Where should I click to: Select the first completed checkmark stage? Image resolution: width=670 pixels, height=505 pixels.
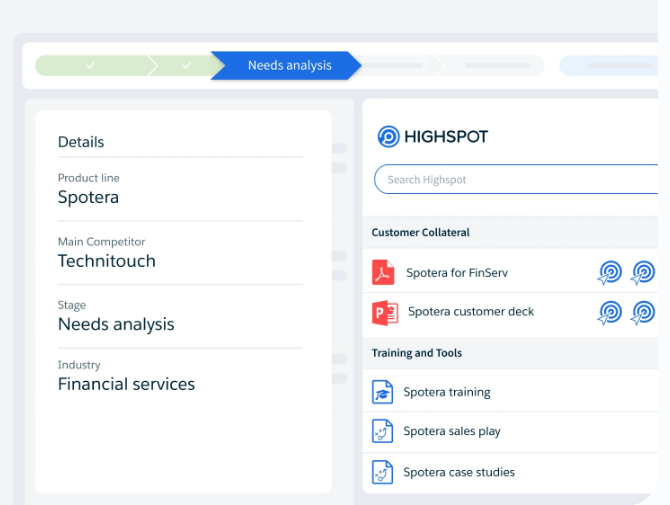(x=96, y=65)
